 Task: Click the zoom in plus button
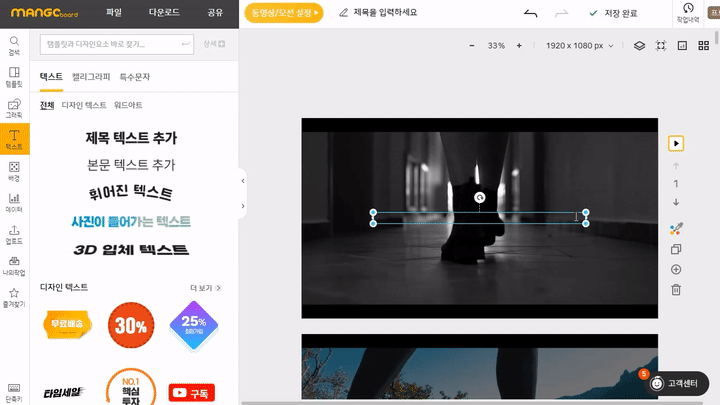519,46
